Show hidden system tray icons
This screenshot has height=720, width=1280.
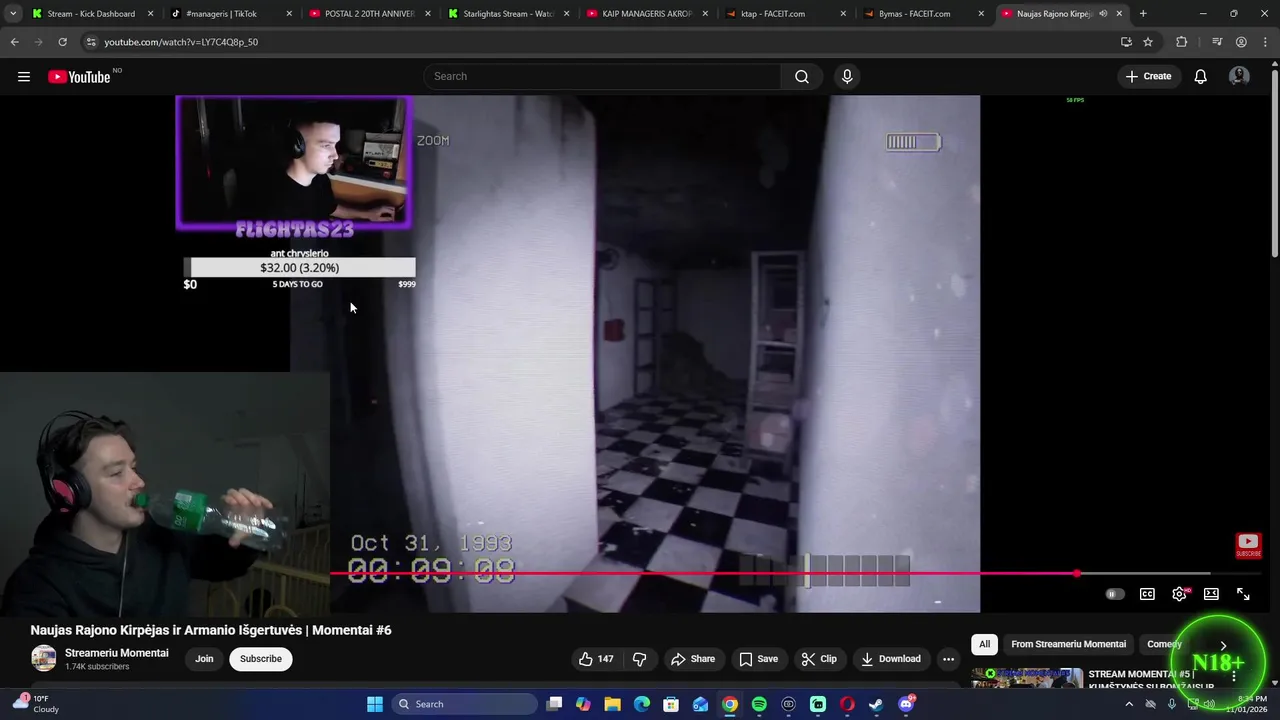[x=1129, y=704]
